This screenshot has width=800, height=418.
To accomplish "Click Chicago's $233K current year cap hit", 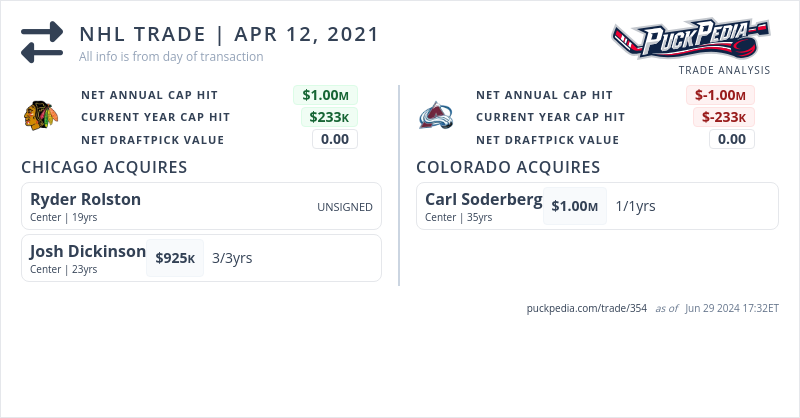I will tap(329, 117).
